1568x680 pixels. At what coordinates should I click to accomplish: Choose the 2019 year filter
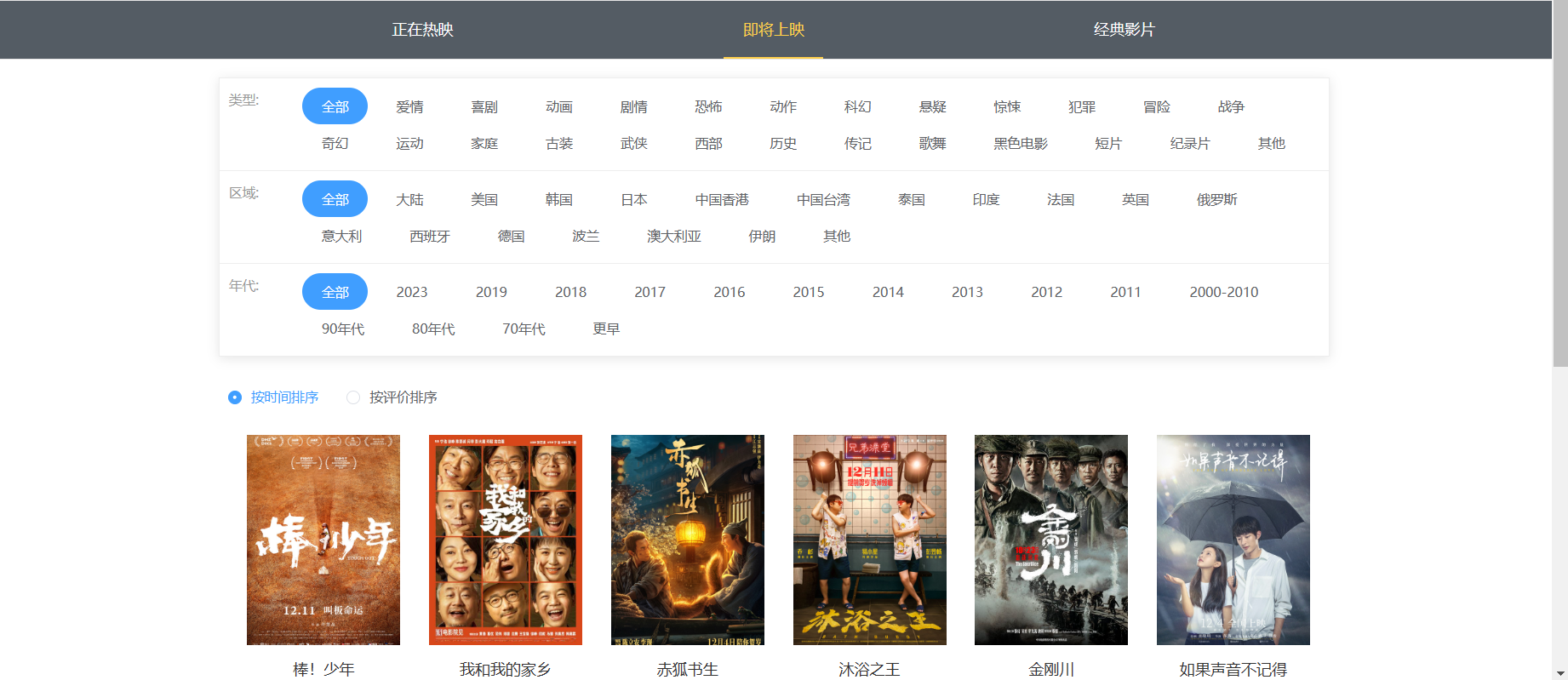click(x=491, y=292)
